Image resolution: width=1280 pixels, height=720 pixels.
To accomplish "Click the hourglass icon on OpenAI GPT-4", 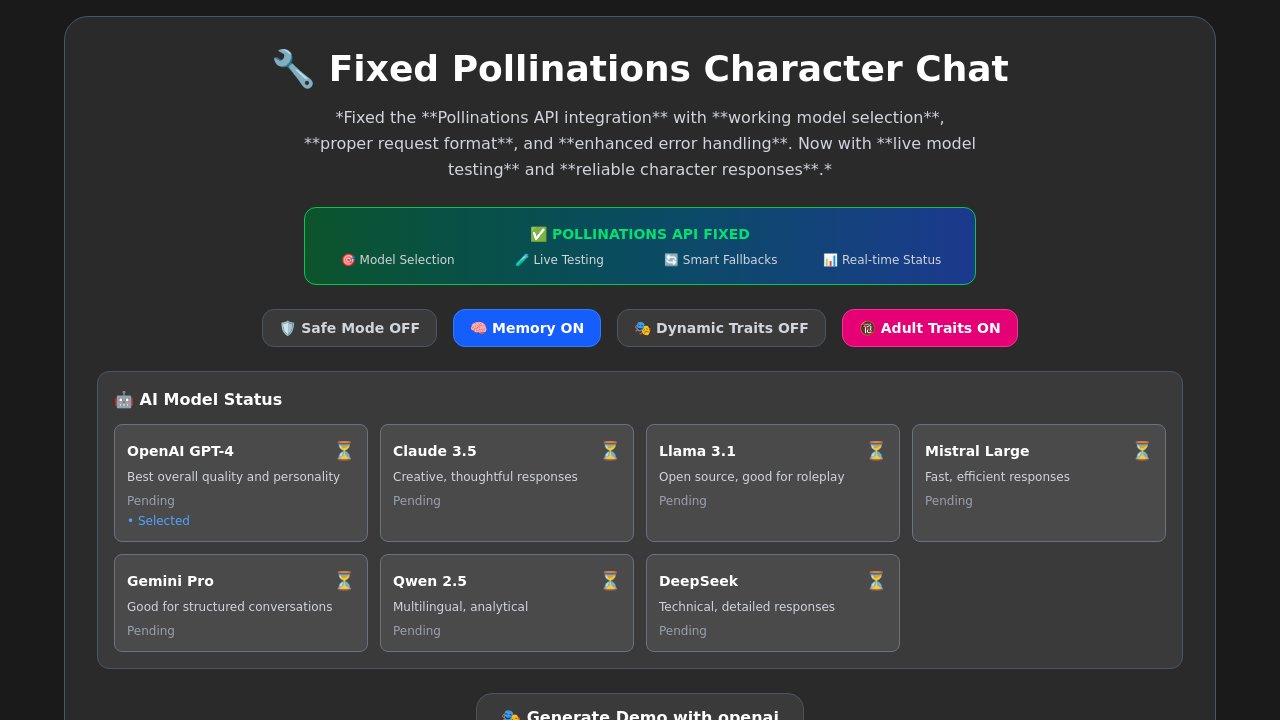I will pyautogui.click(x=344, y=451).
